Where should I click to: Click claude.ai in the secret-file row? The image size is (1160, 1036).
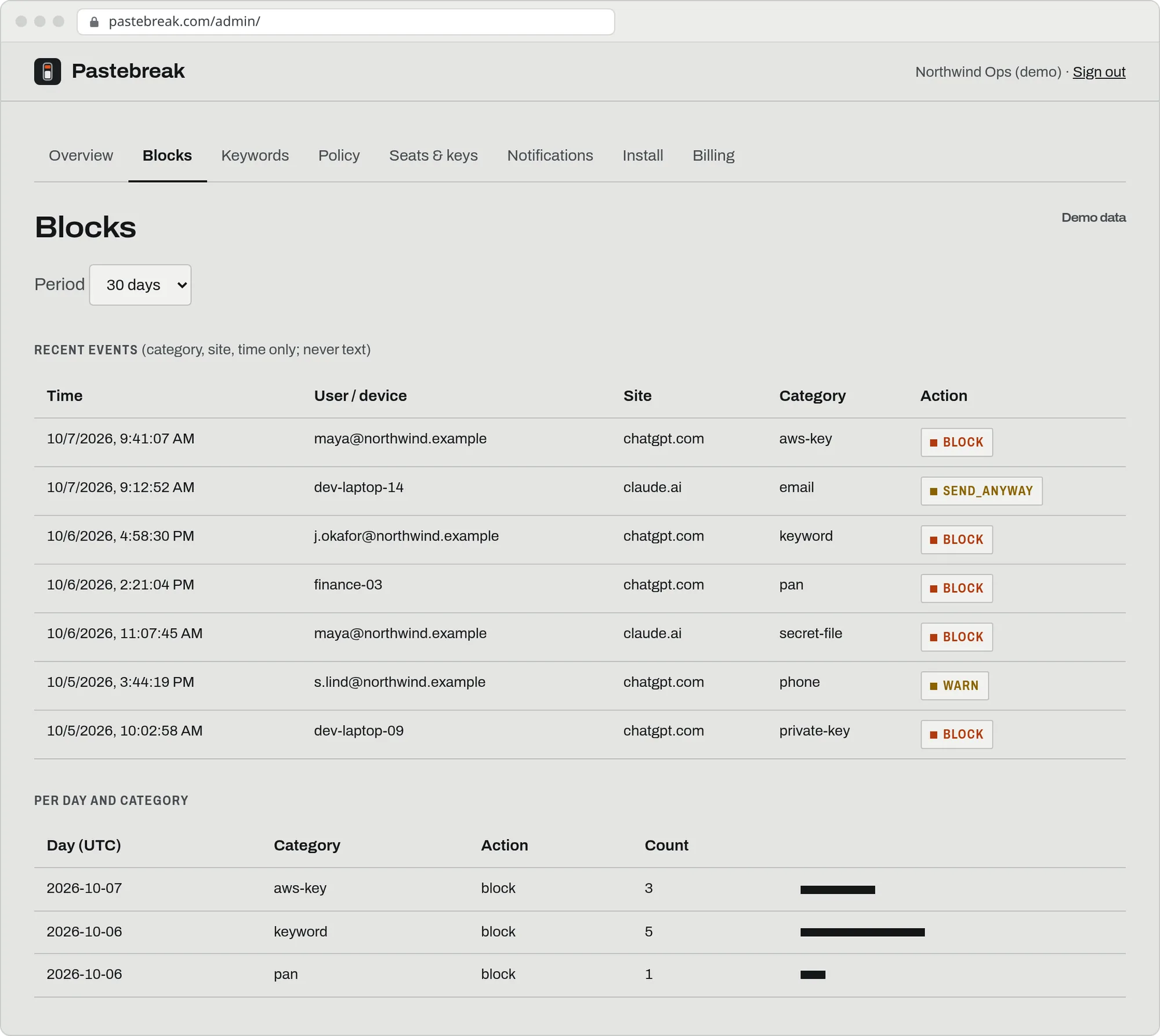pos(652,633)
